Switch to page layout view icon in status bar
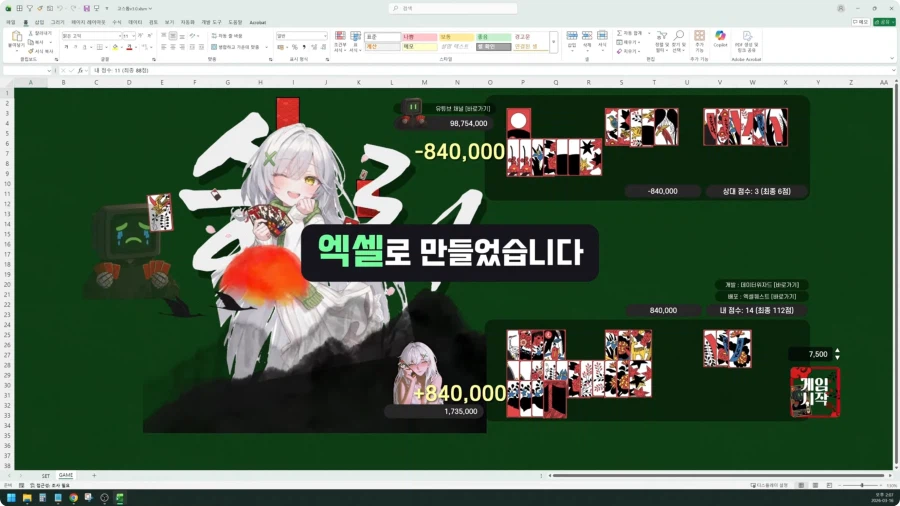The width and height of the screenshot is (900, 506). click(x=815, y=485)
